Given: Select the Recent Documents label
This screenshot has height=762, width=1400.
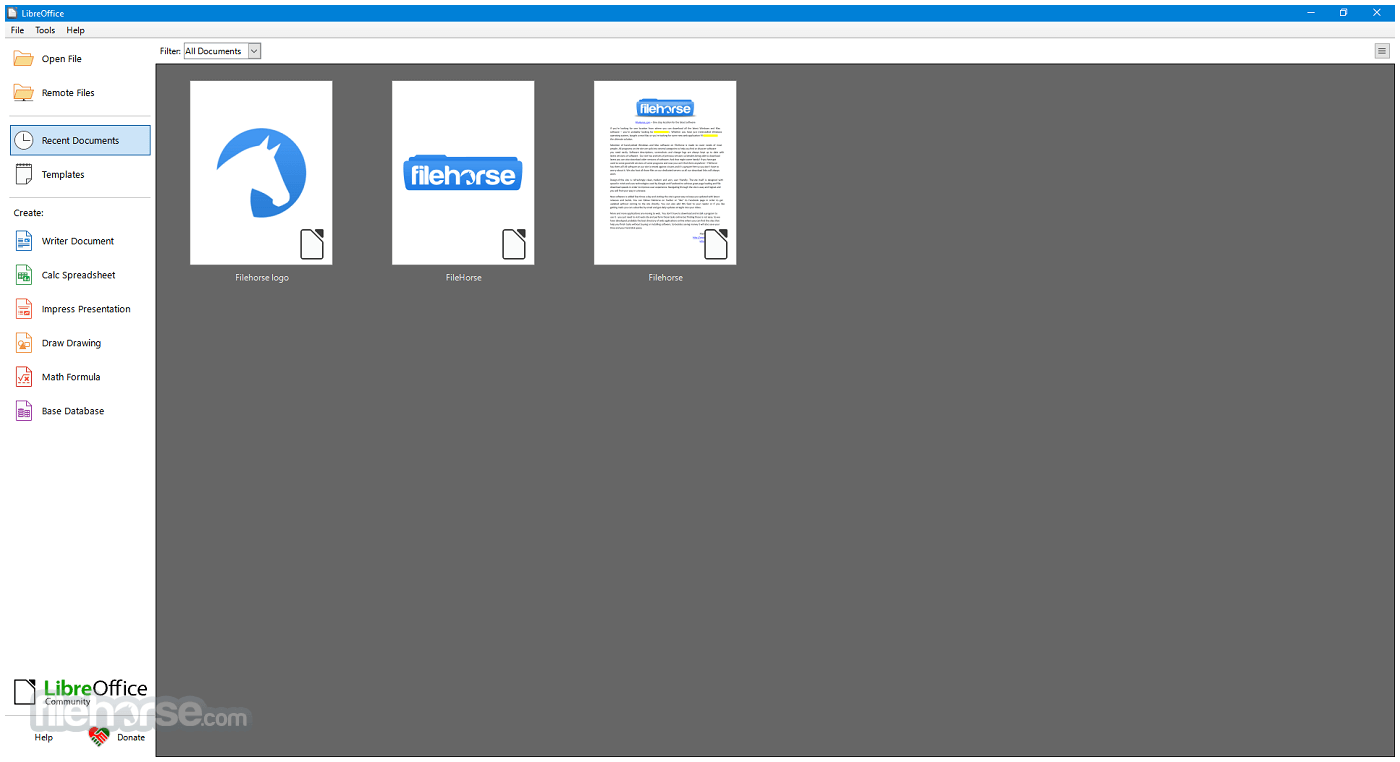Looking at the screenshot, I should (80, 141).
